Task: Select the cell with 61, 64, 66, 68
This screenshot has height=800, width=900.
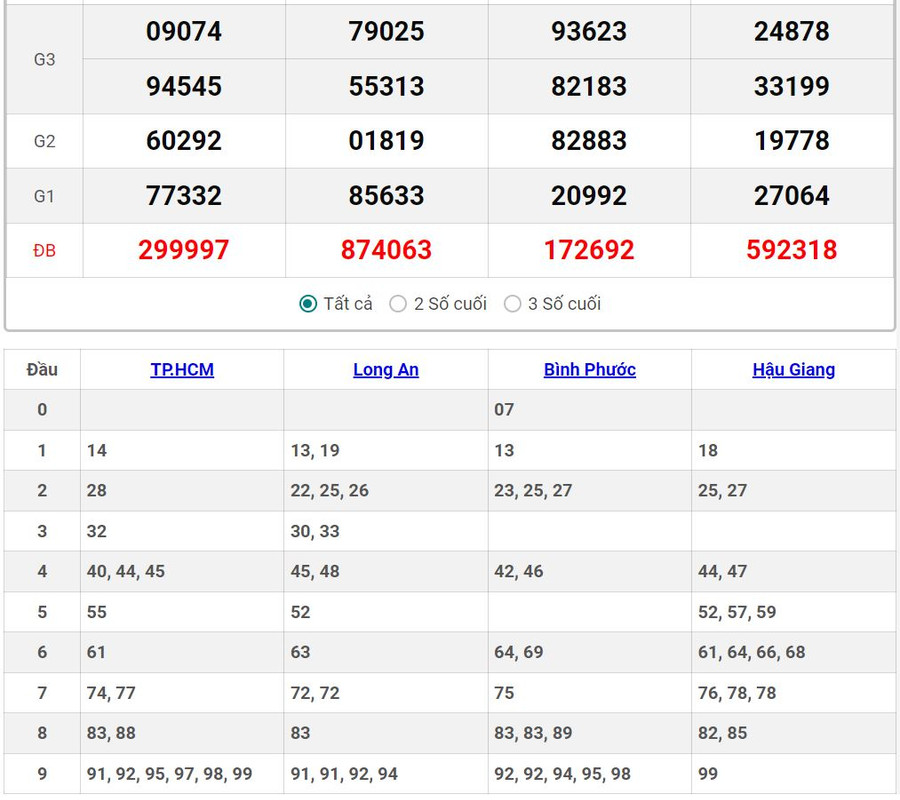Action: pos(751,652)
